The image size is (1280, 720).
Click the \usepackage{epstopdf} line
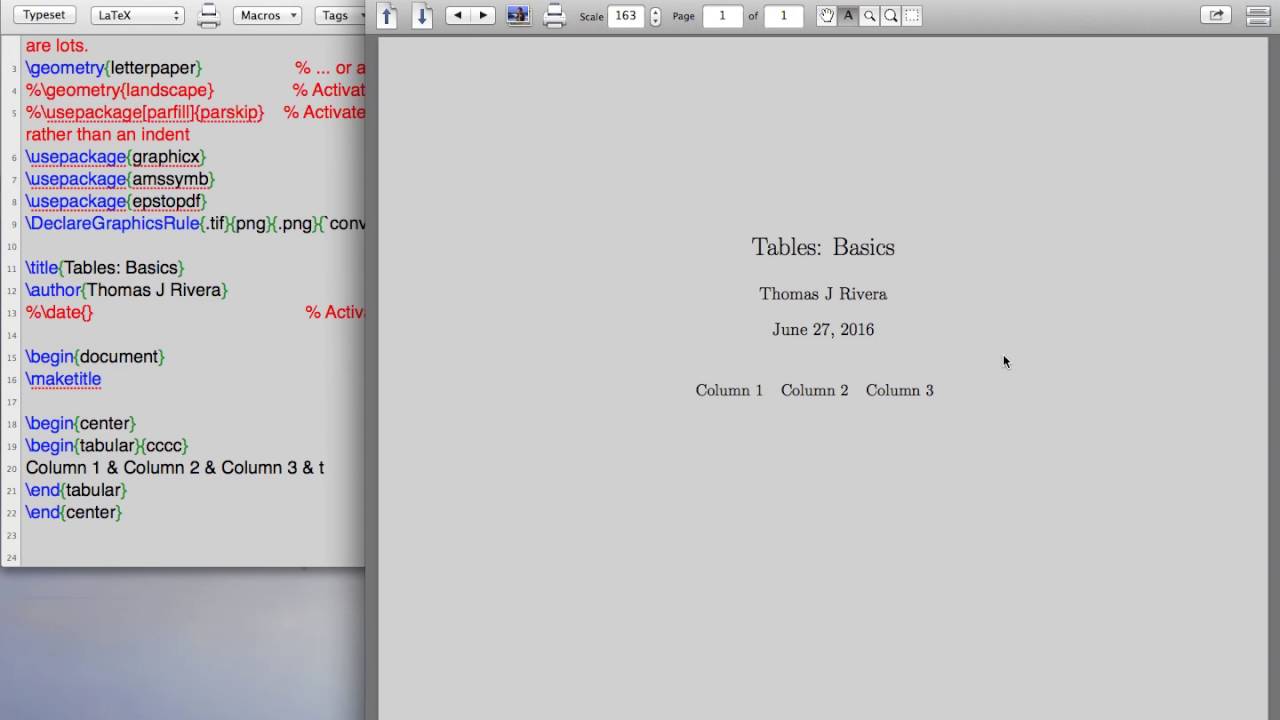(x=116, y=201)
